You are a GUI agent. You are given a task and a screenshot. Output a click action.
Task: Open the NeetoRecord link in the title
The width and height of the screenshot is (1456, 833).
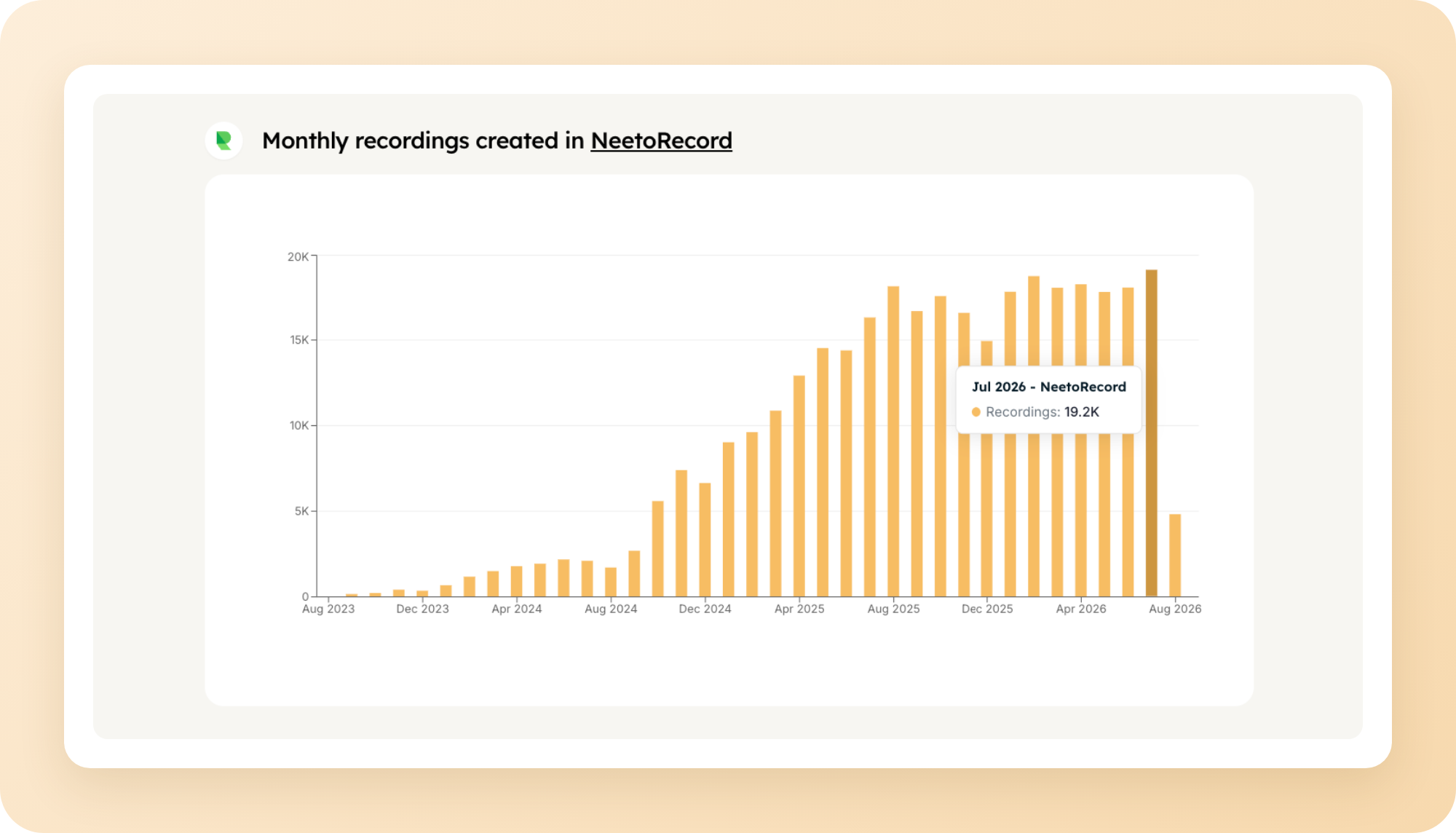click(661, 141)
